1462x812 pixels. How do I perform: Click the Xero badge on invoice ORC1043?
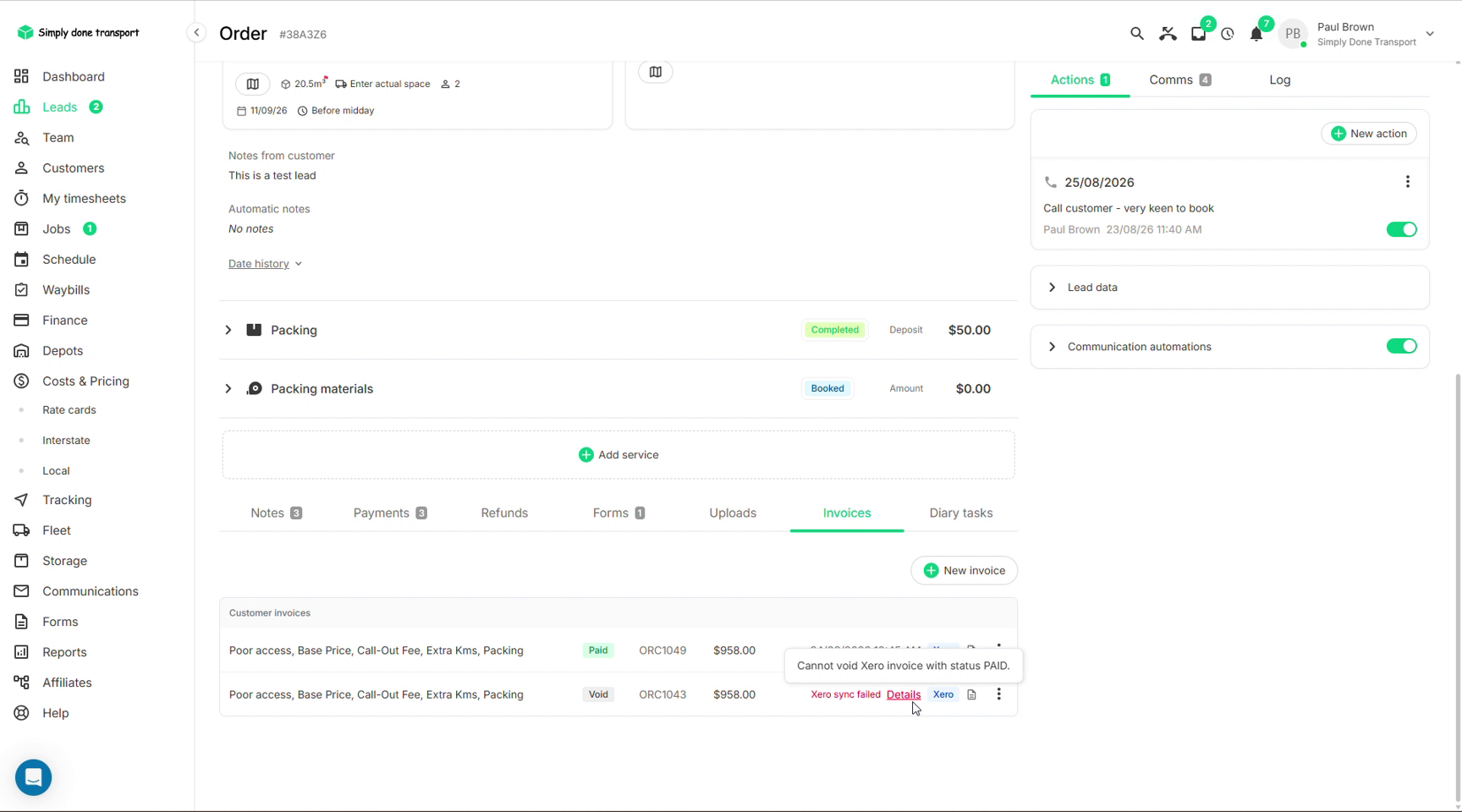[x=943, y=694]
